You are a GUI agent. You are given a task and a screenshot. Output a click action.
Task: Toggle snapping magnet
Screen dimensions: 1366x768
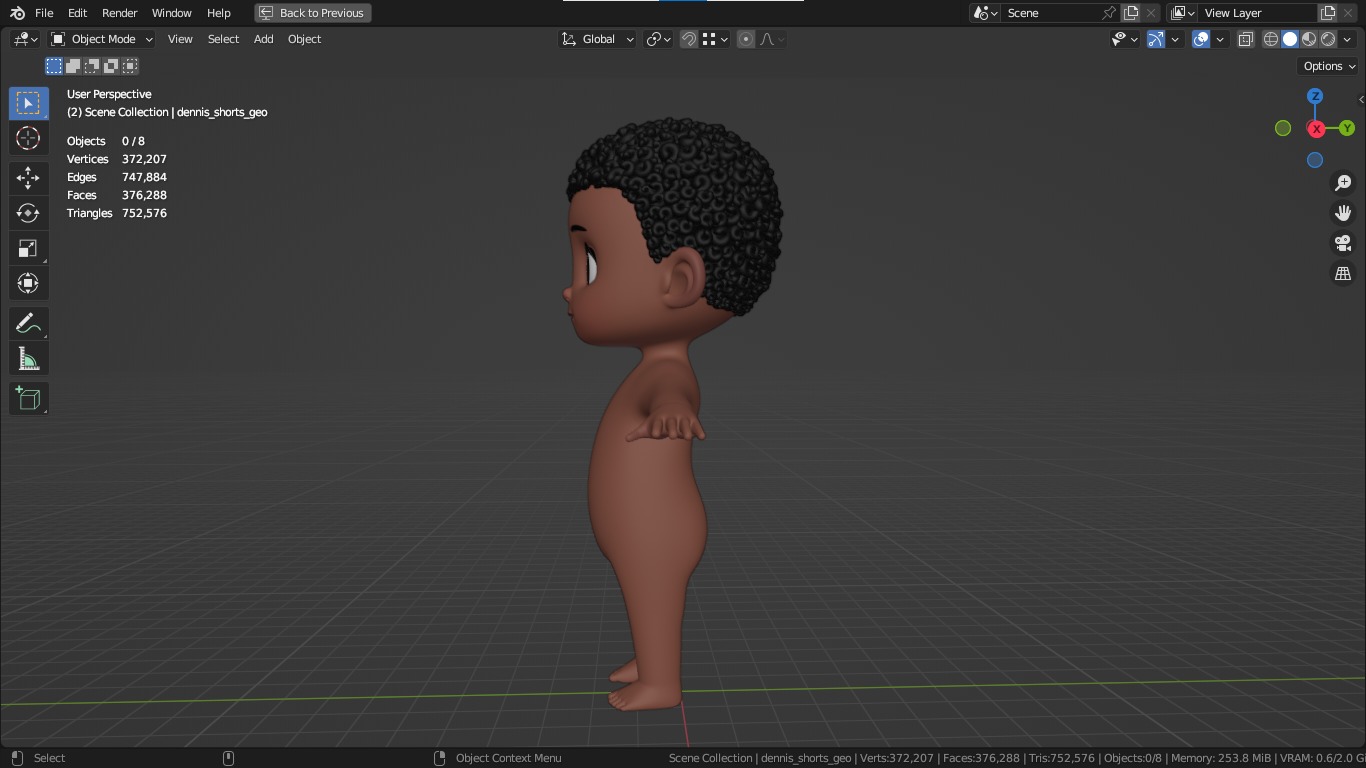[689, 39]
